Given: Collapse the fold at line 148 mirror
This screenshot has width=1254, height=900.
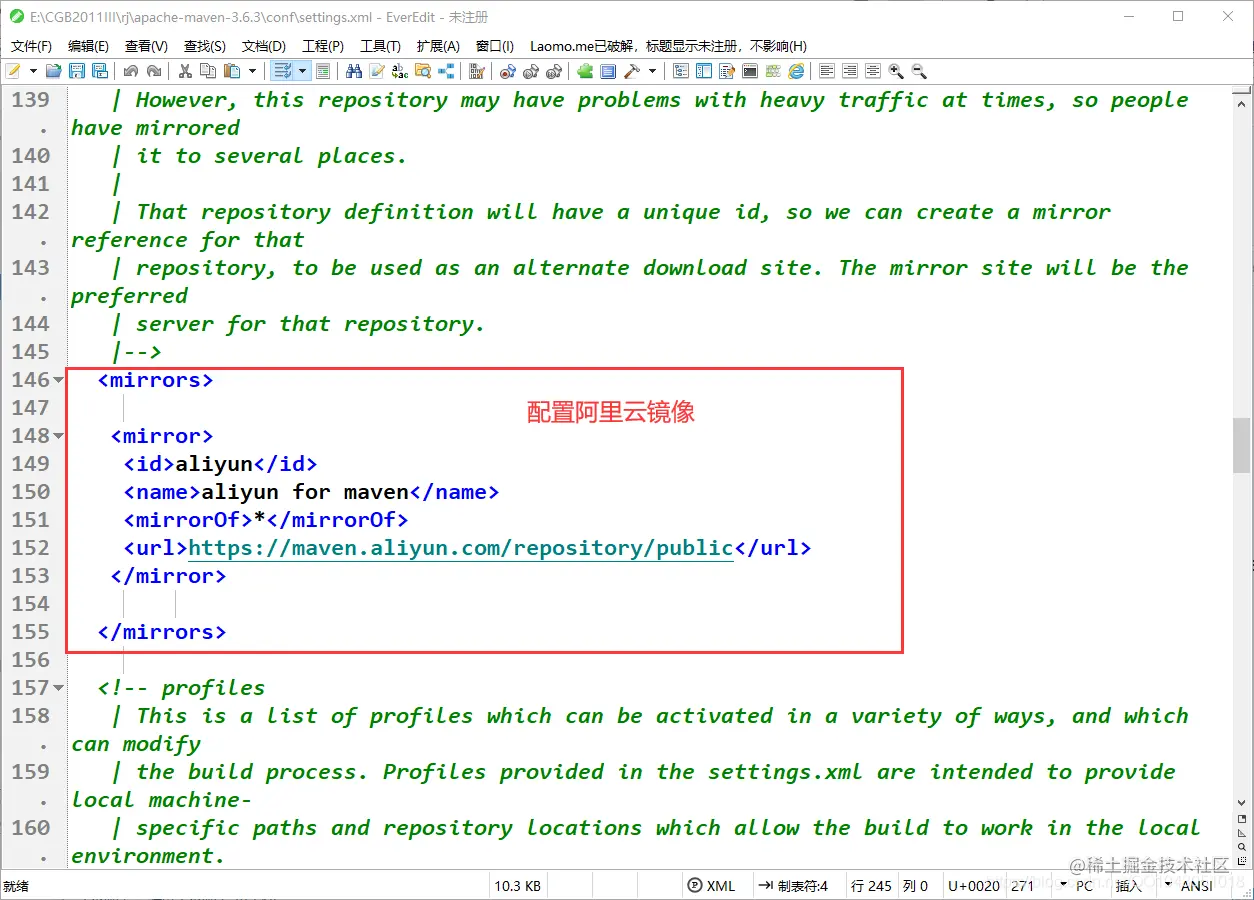Looking at the screenshot, I should (x=58, y=436).
